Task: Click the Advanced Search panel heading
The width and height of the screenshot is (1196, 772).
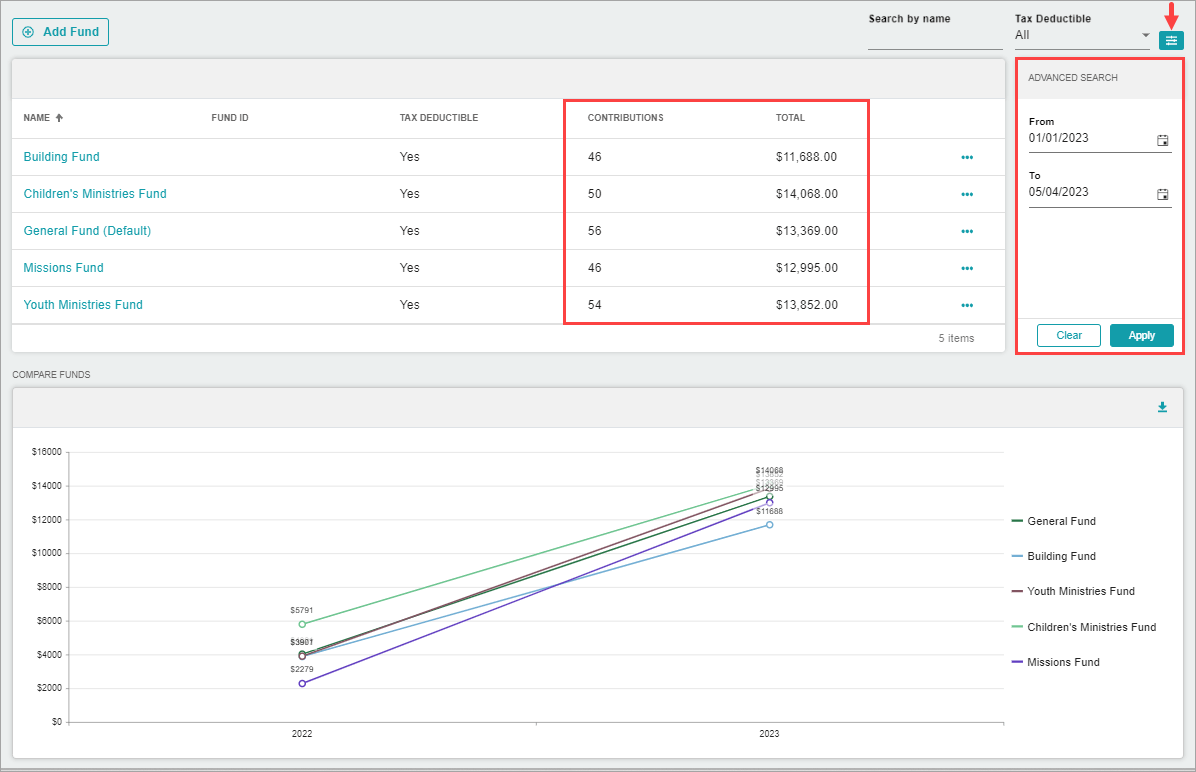Action: coord(1072,78)
